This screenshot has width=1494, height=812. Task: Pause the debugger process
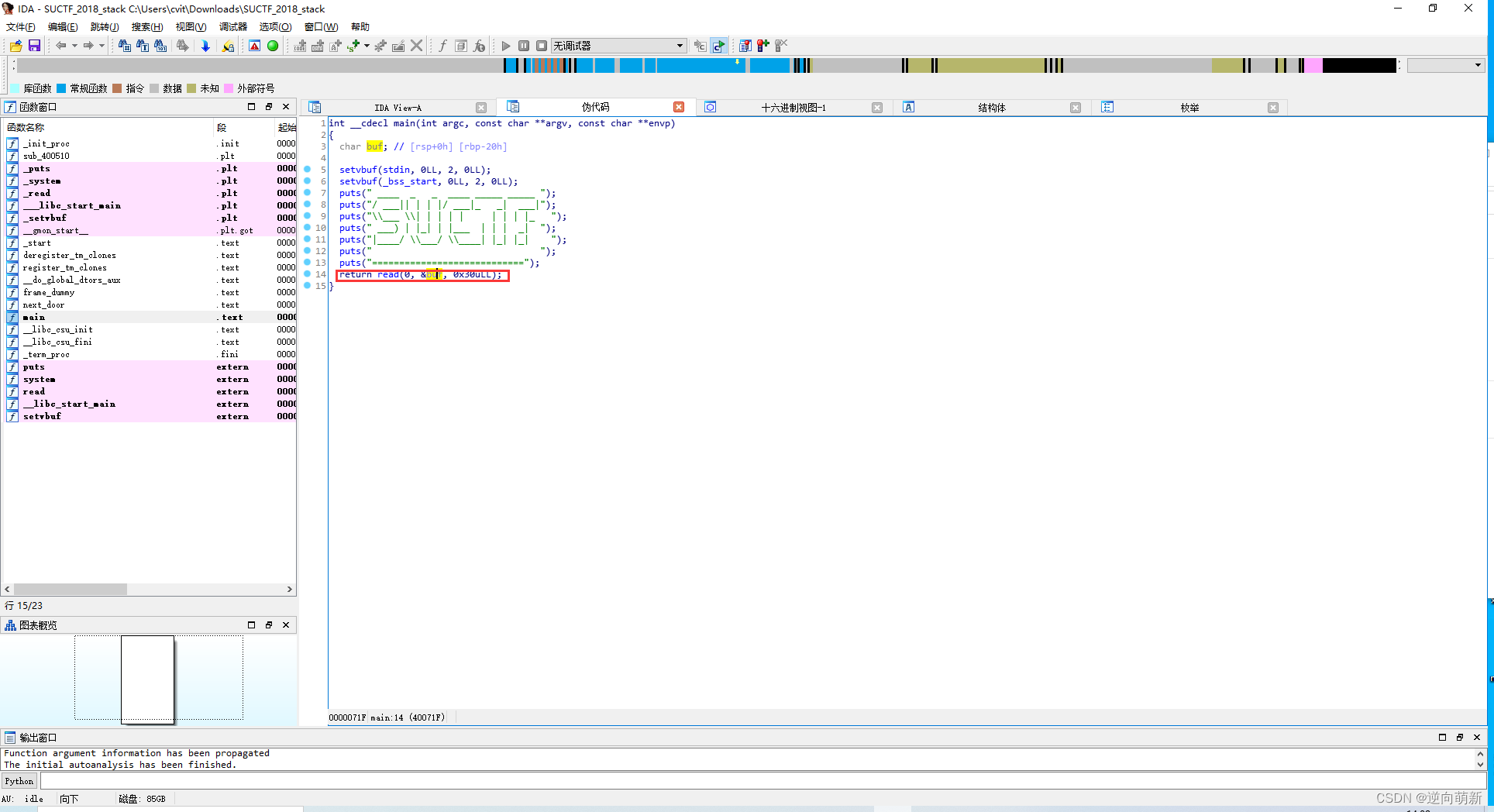524,46
